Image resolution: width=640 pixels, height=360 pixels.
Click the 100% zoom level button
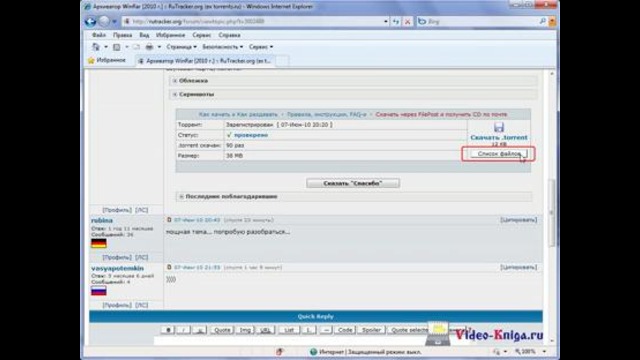[x=525, y=351]
